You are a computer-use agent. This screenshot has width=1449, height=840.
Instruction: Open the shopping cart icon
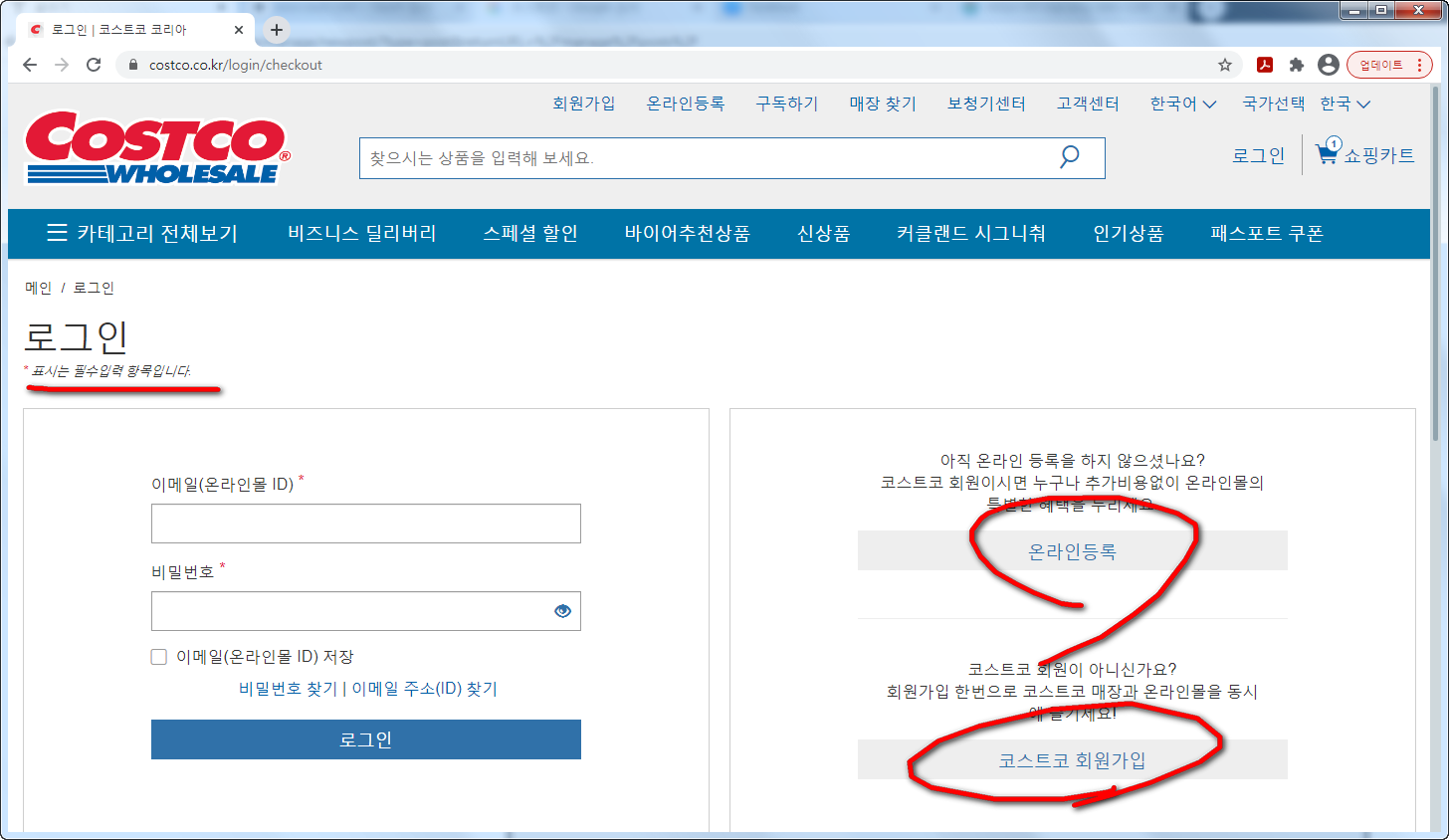1328,151
